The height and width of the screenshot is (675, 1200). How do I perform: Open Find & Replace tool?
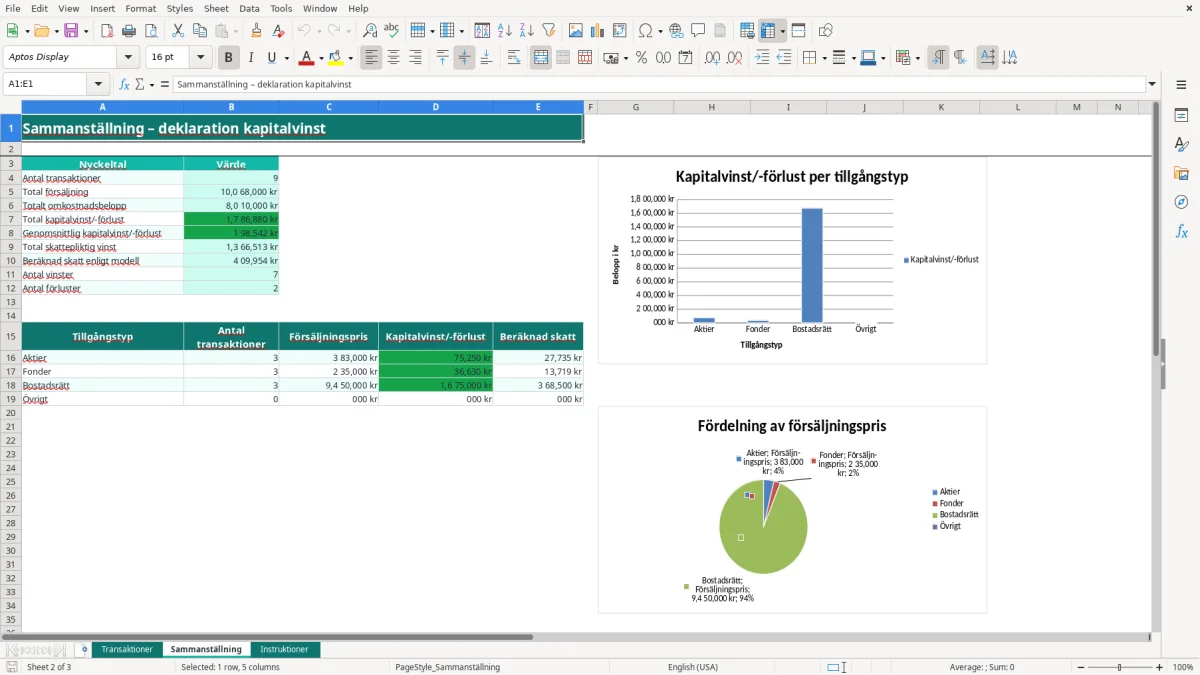point(370,31)
